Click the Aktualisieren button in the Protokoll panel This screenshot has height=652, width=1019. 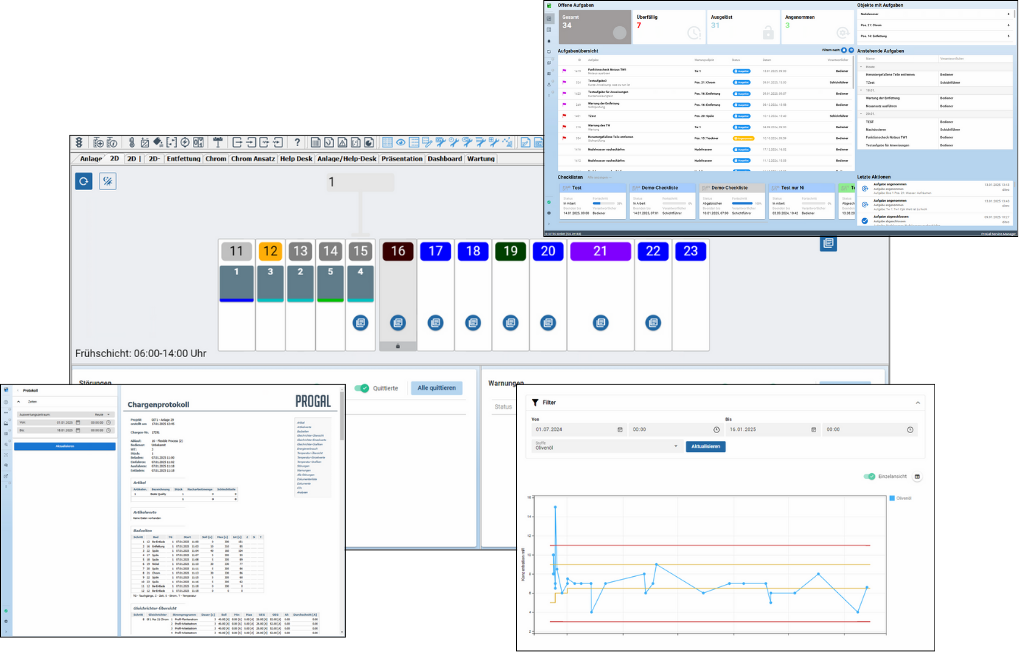[64, 447]
